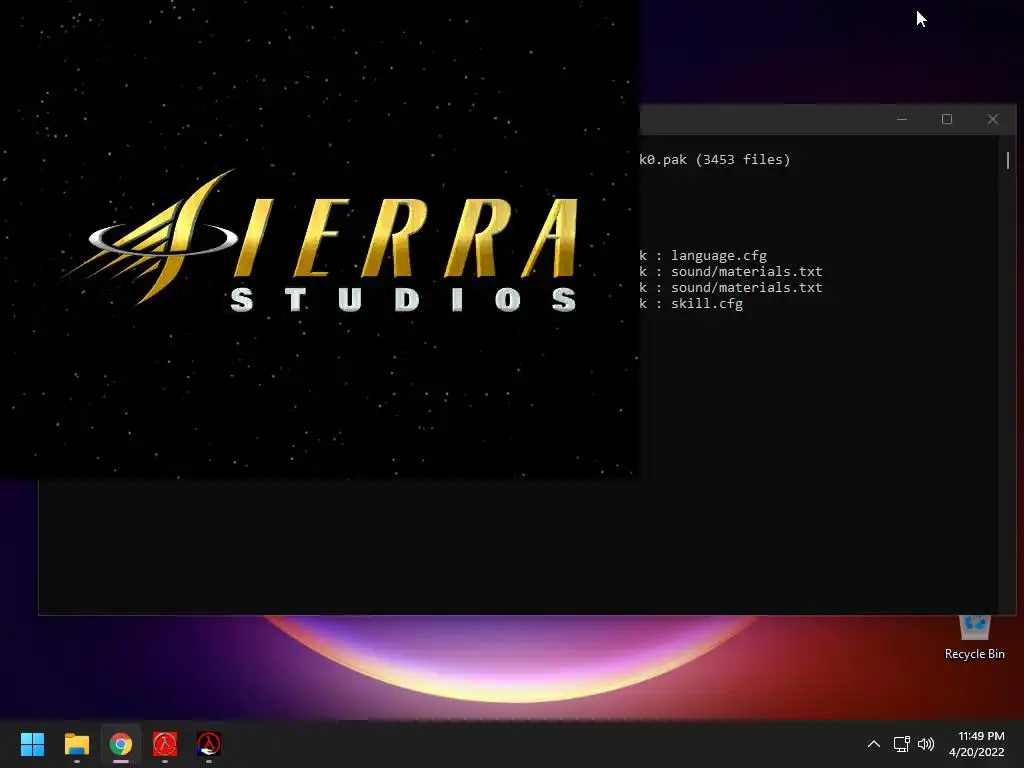Click the second sound/materials.txt console line

[731, 288]
